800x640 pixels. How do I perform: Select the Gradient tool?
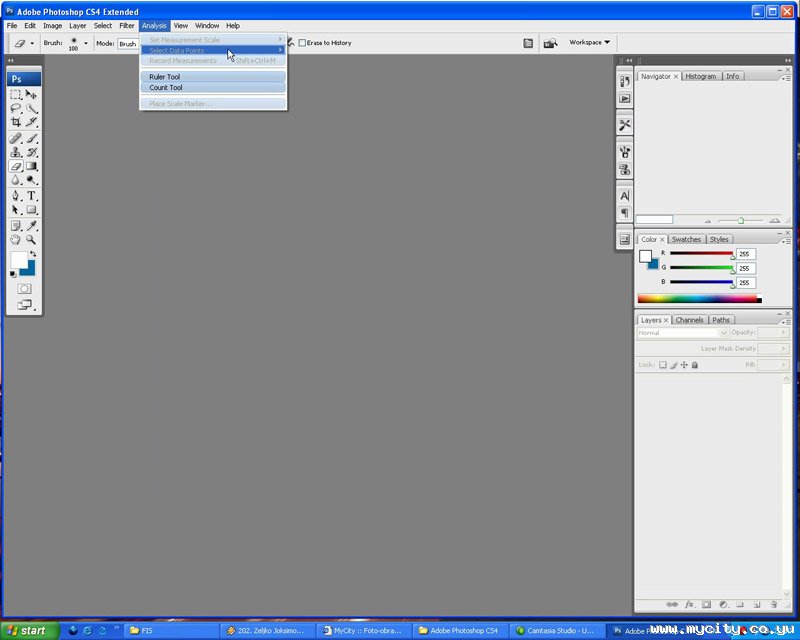click(32, 166)
